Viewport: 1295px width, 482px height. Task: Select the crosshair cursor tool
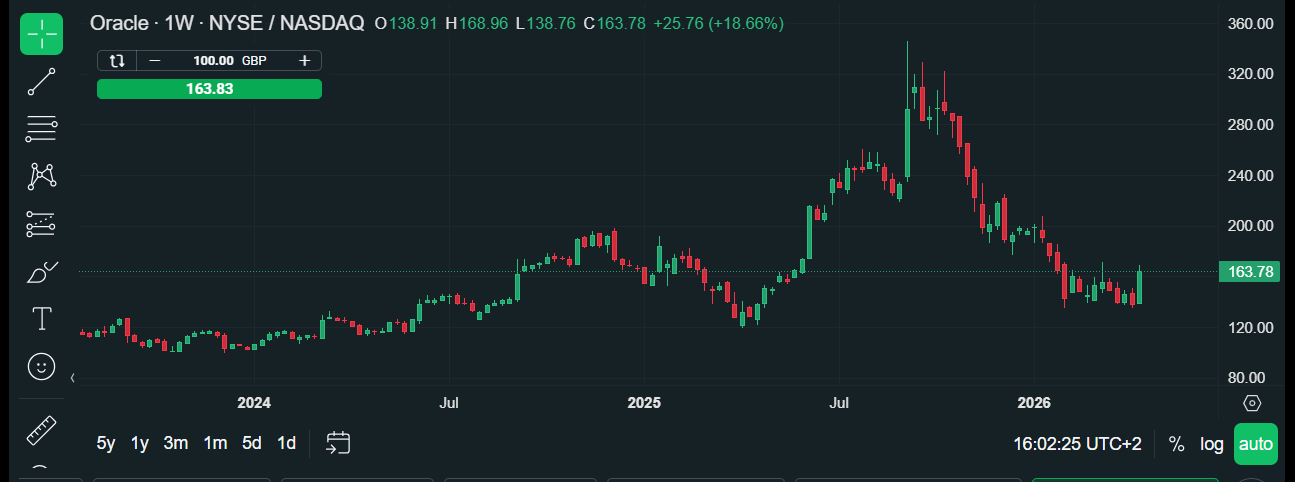click(x=41, y=34)
